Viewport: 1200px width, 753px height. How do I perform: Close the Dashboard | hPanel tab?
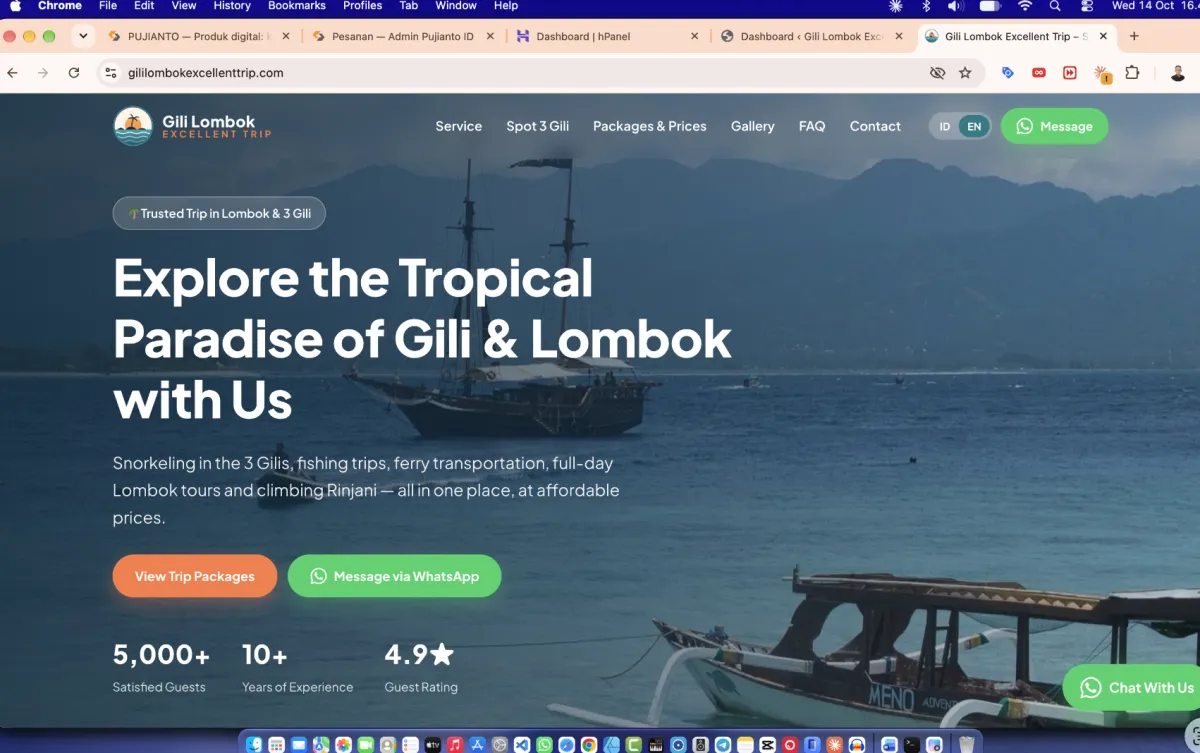pos(695,37)
